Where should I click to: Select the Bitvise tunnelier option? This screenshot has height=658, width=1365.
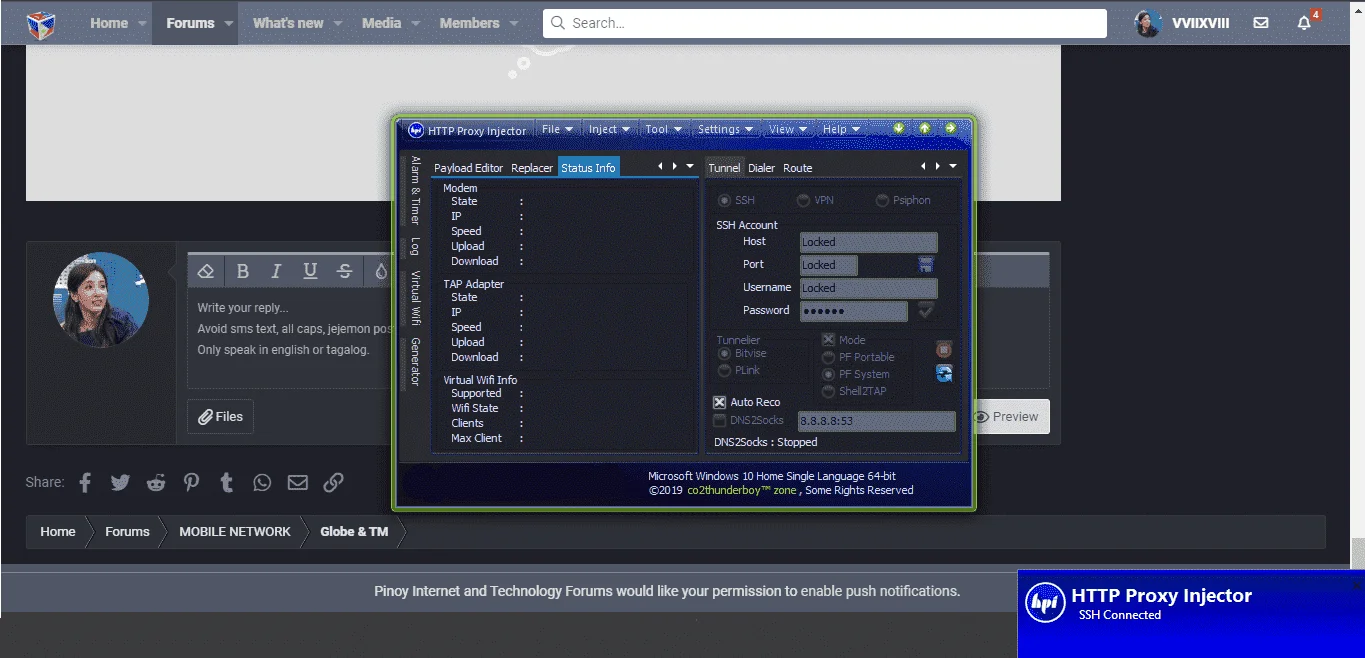[725, 354]
